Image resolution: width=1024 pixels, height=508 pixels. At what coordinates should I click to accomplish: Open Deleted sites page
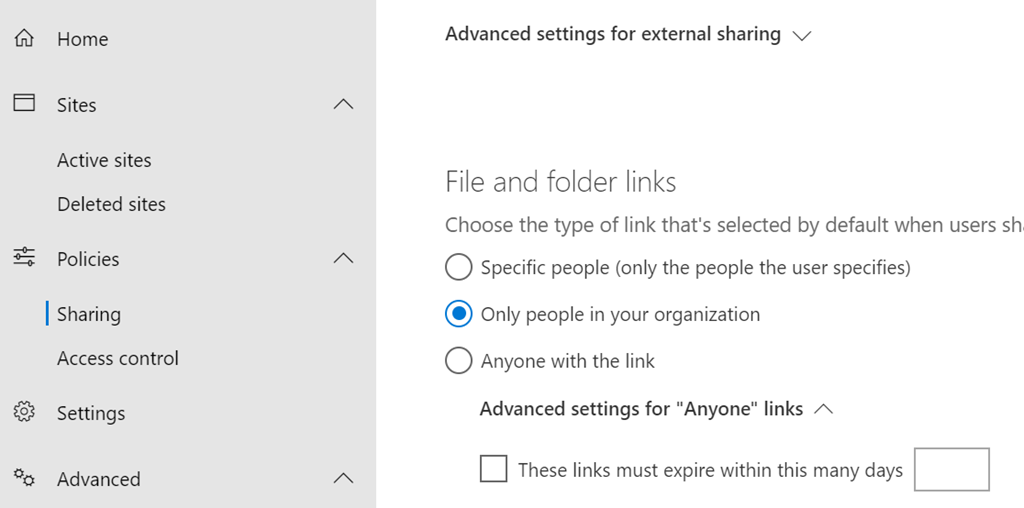click(111, 204)
